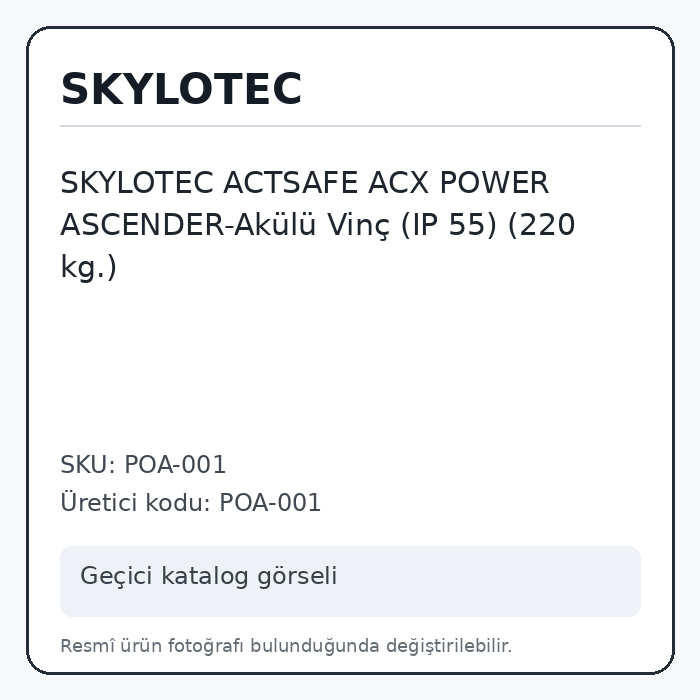Select the Üretici kodu: POA-001 line
Image resolution: width=700 pixels, height=700 pixels.
(x=191, y=502)
